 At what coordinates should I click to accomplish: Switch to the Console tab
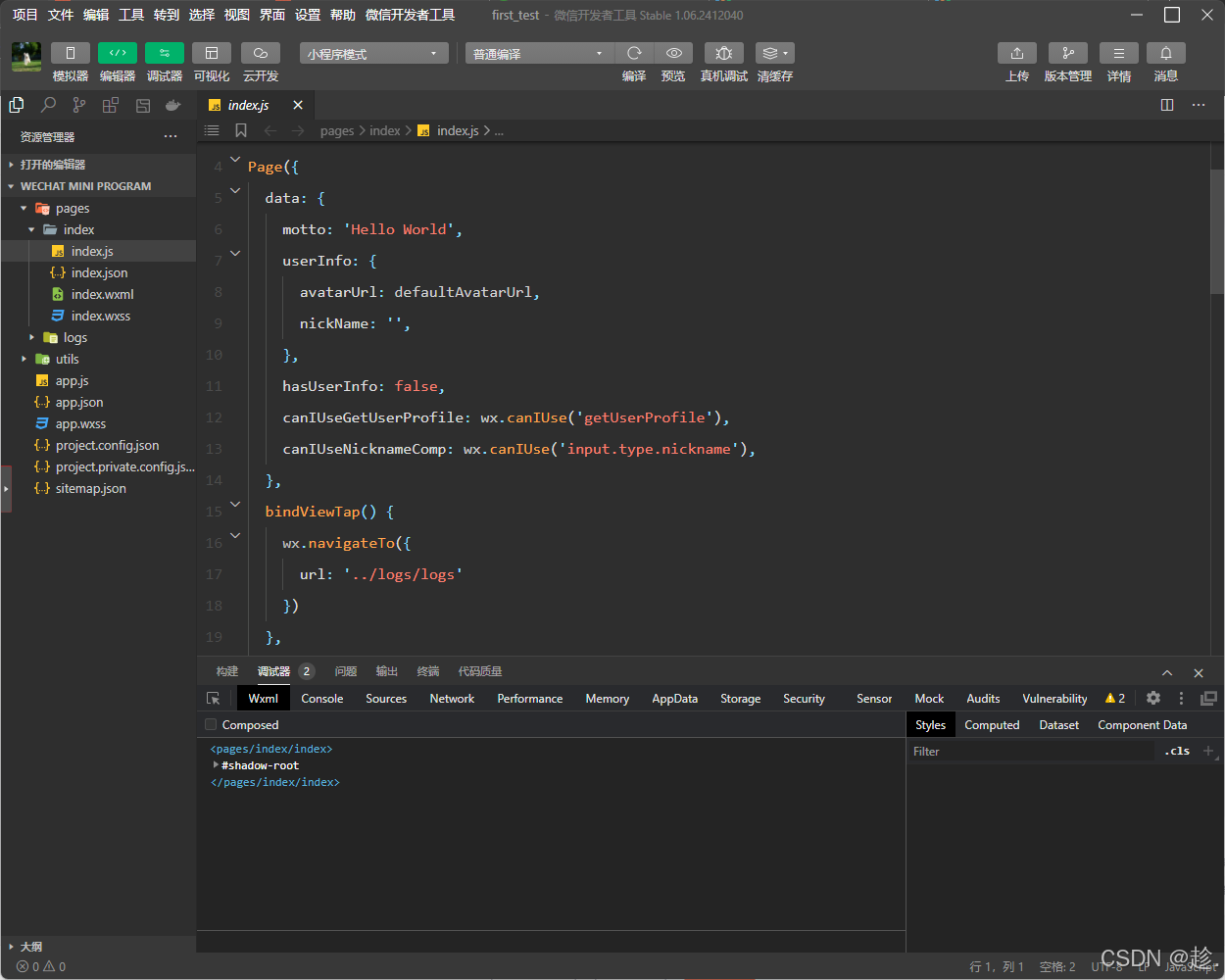tap(321, 699)
